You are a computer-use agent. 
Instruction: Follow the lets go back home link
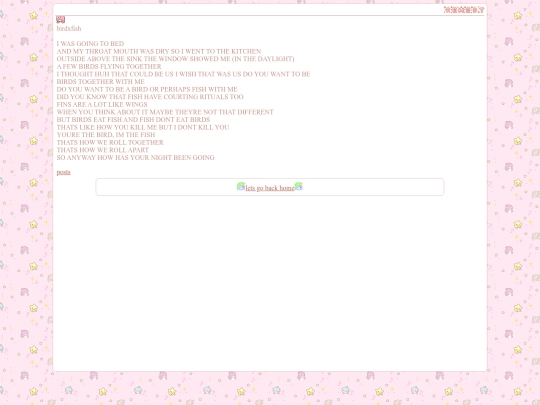pyautogui.click(x=270, y=188)
